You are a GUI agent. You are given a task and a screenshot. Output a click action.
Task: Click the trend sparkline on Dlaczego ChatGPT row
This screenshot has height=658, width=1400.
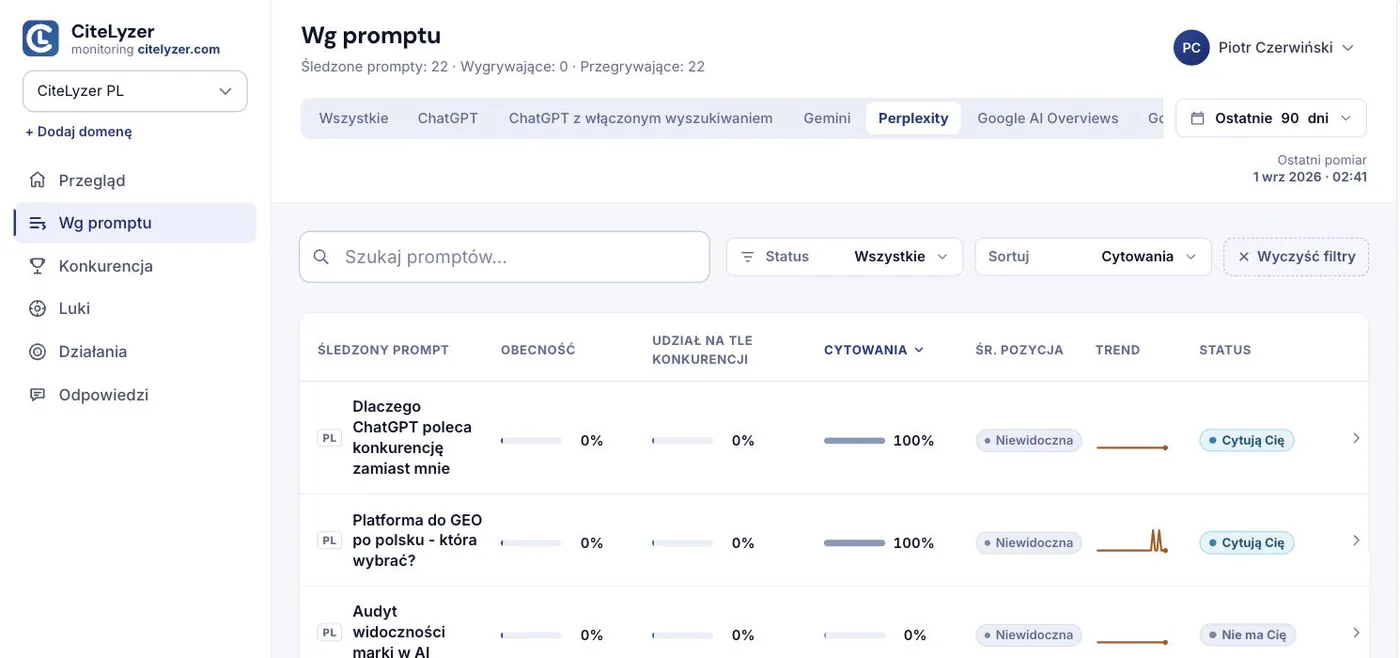tap(1132, 446)
